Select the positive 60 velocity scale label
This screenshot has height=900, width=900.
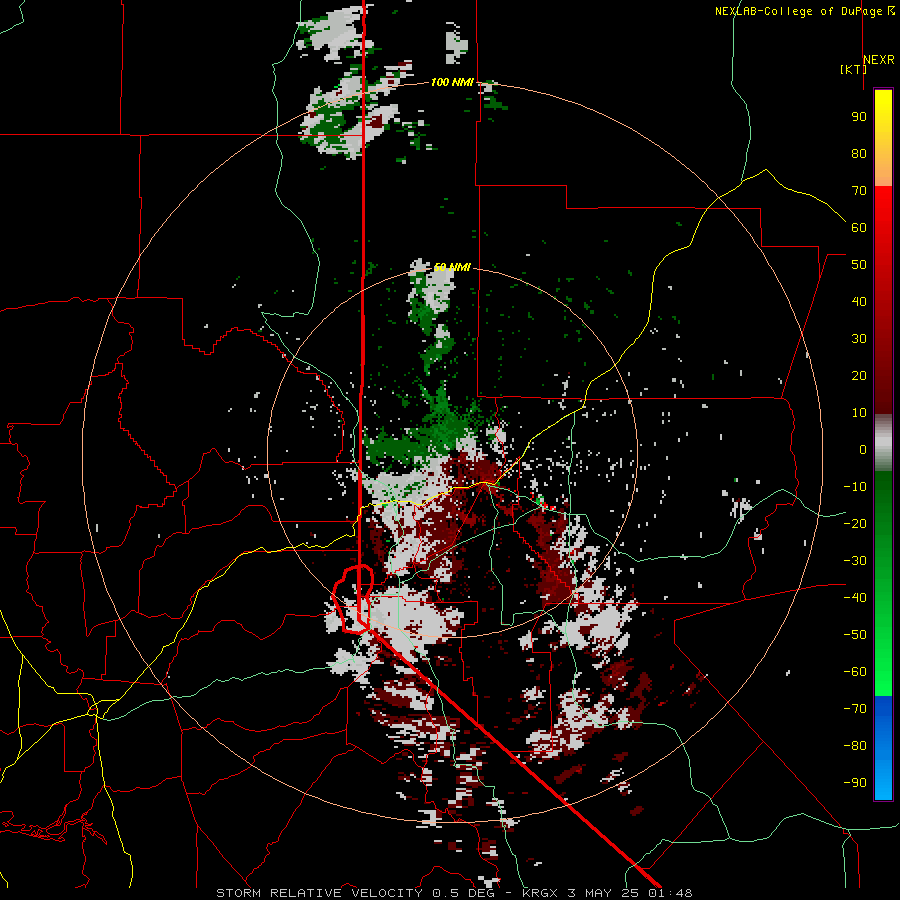[859, 227]
